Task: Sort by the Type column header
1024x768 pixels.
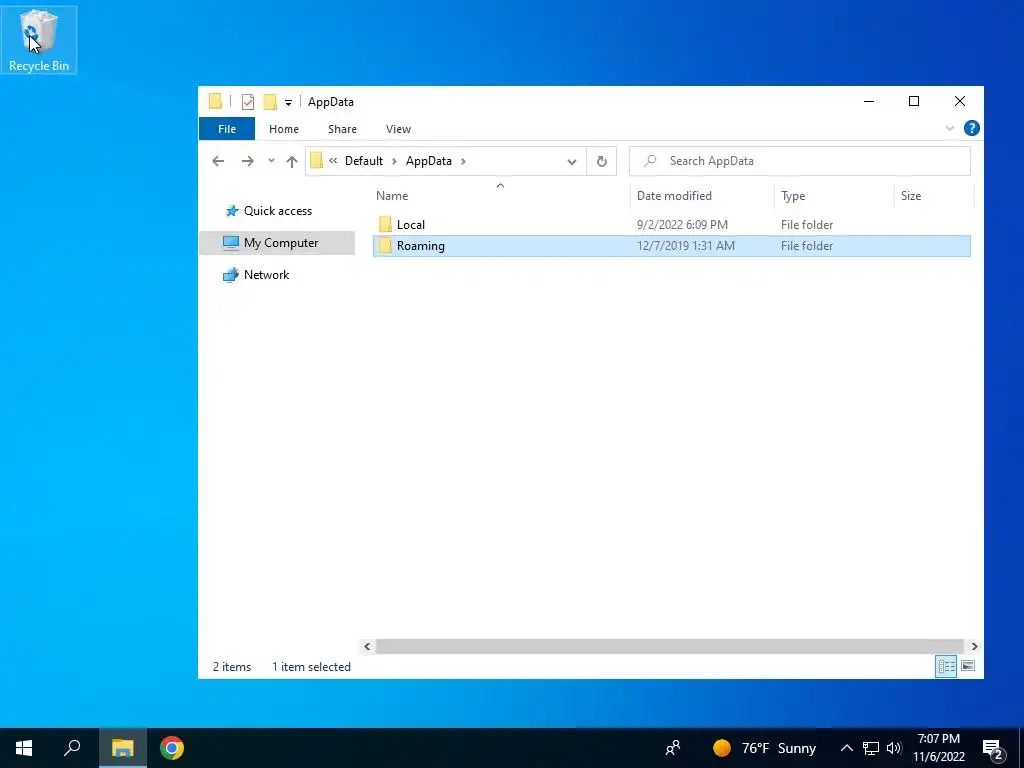Action: point(834,195)
